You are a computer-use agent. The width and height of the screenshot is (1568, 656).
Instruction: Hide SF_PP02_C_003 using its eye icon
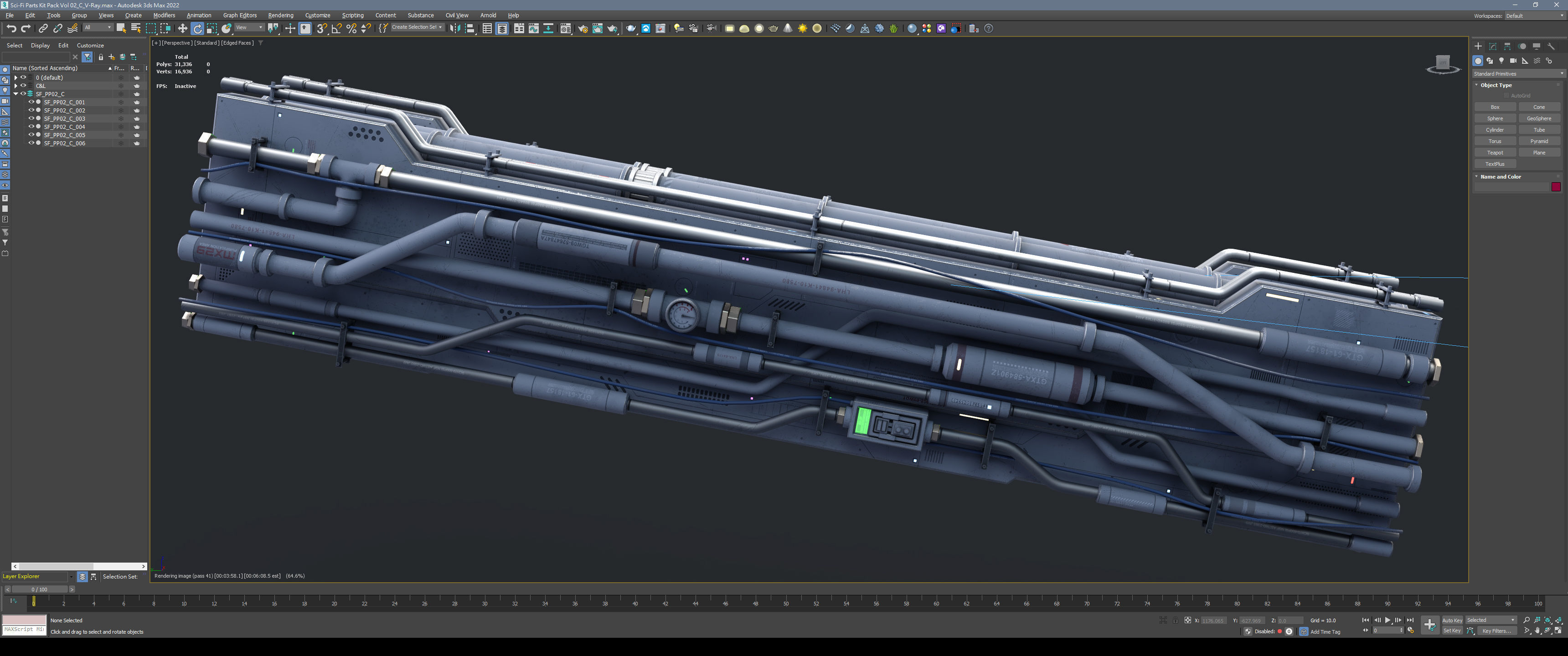(x=31, y=118)
